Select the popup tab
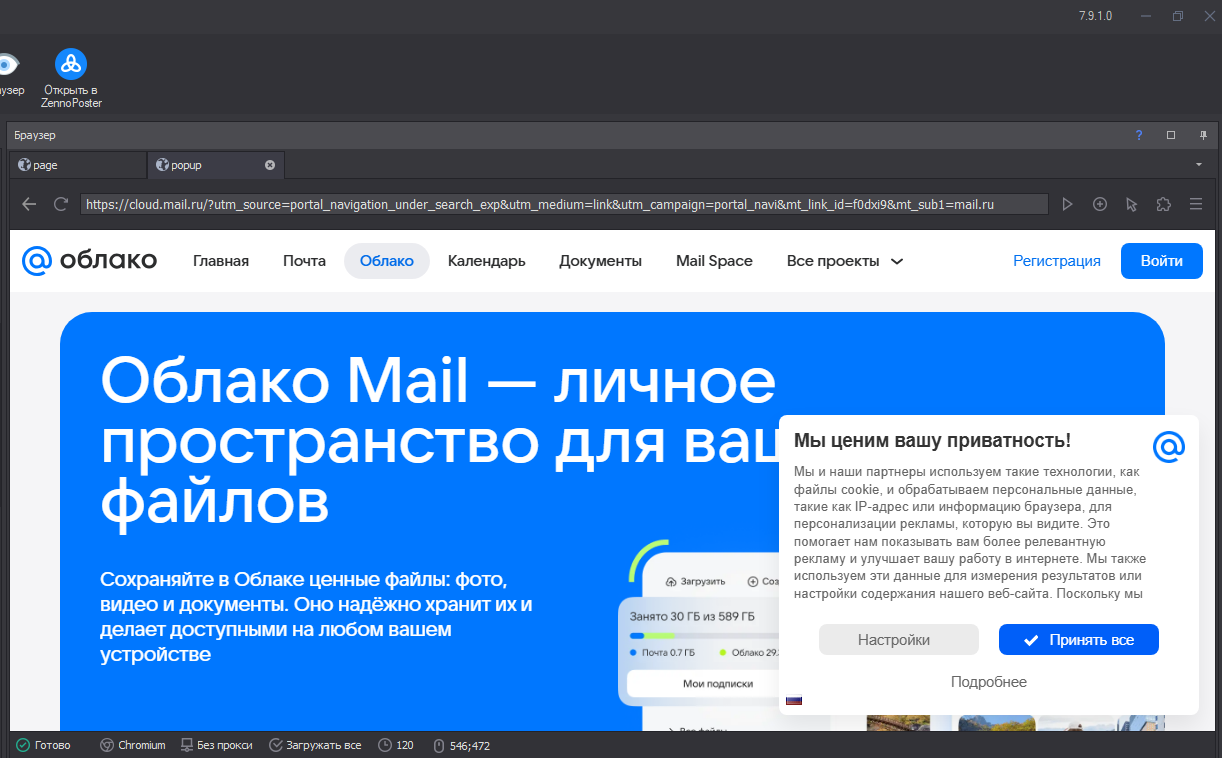Image resolution: width=1222 pixels, height=758 pixels. tap(216, 165)
